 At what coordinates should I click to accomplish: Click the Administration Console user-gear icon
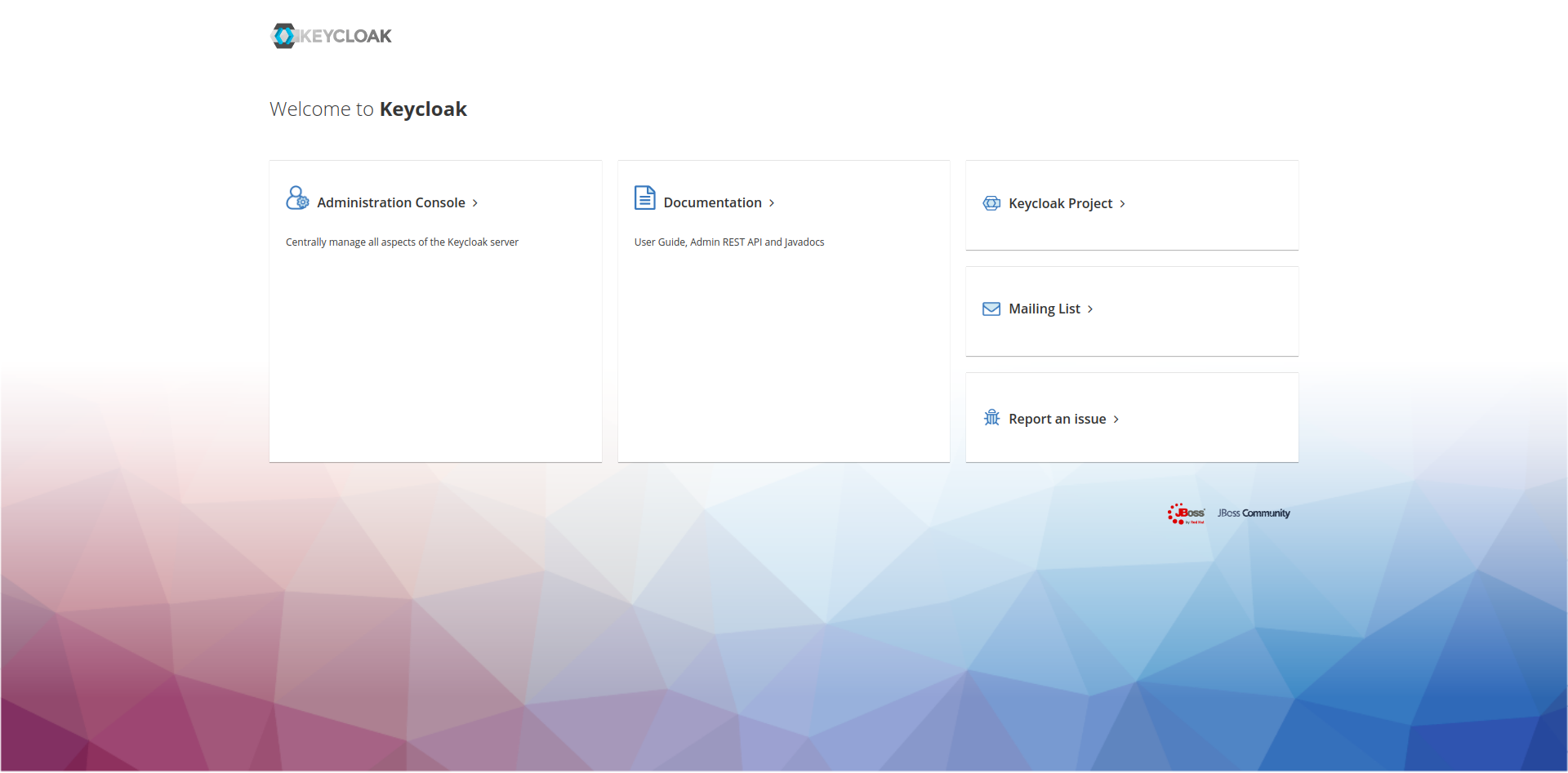click(x=297, y=198)
